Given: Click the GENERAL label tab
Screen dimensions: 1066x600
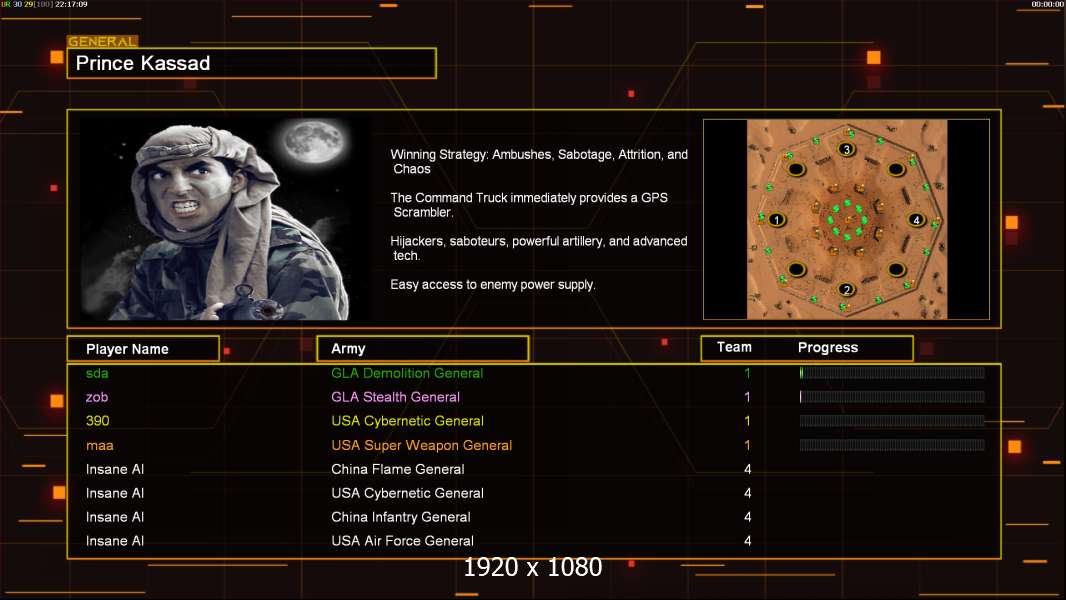Looking at the screenshot, I should (x=103, y=41).
